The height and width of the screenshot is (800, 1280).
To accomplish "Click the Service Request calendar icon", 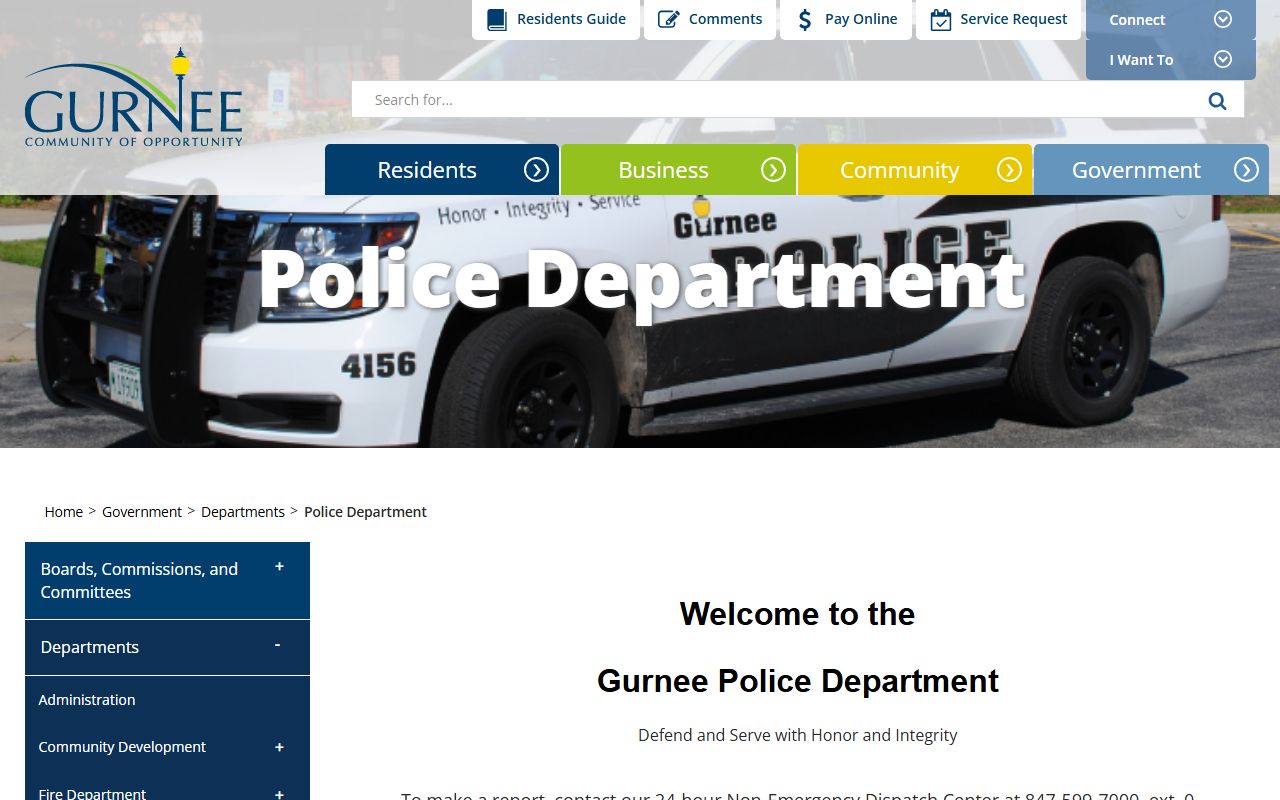I will tap(941, 20).
